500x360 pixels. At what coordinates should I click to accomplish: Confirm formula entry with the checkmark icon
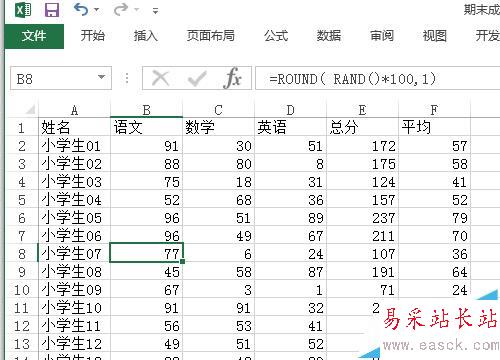click(x=197, y=79)
